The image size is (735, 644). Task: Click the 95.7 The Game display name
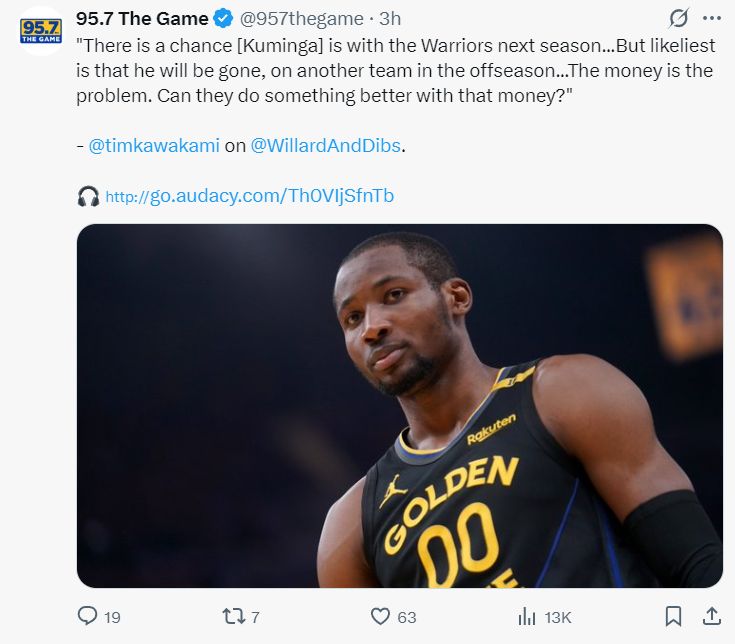[142, 19]
